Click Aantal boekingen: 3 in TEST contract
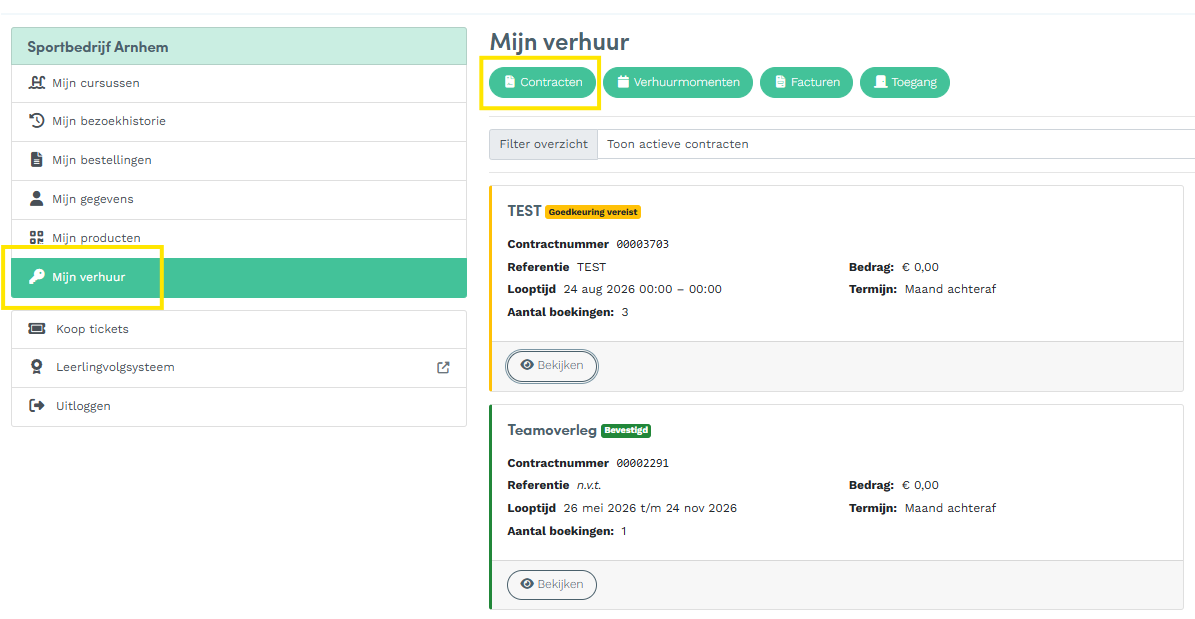The image size is (1195, 619). tap(568, 313)
